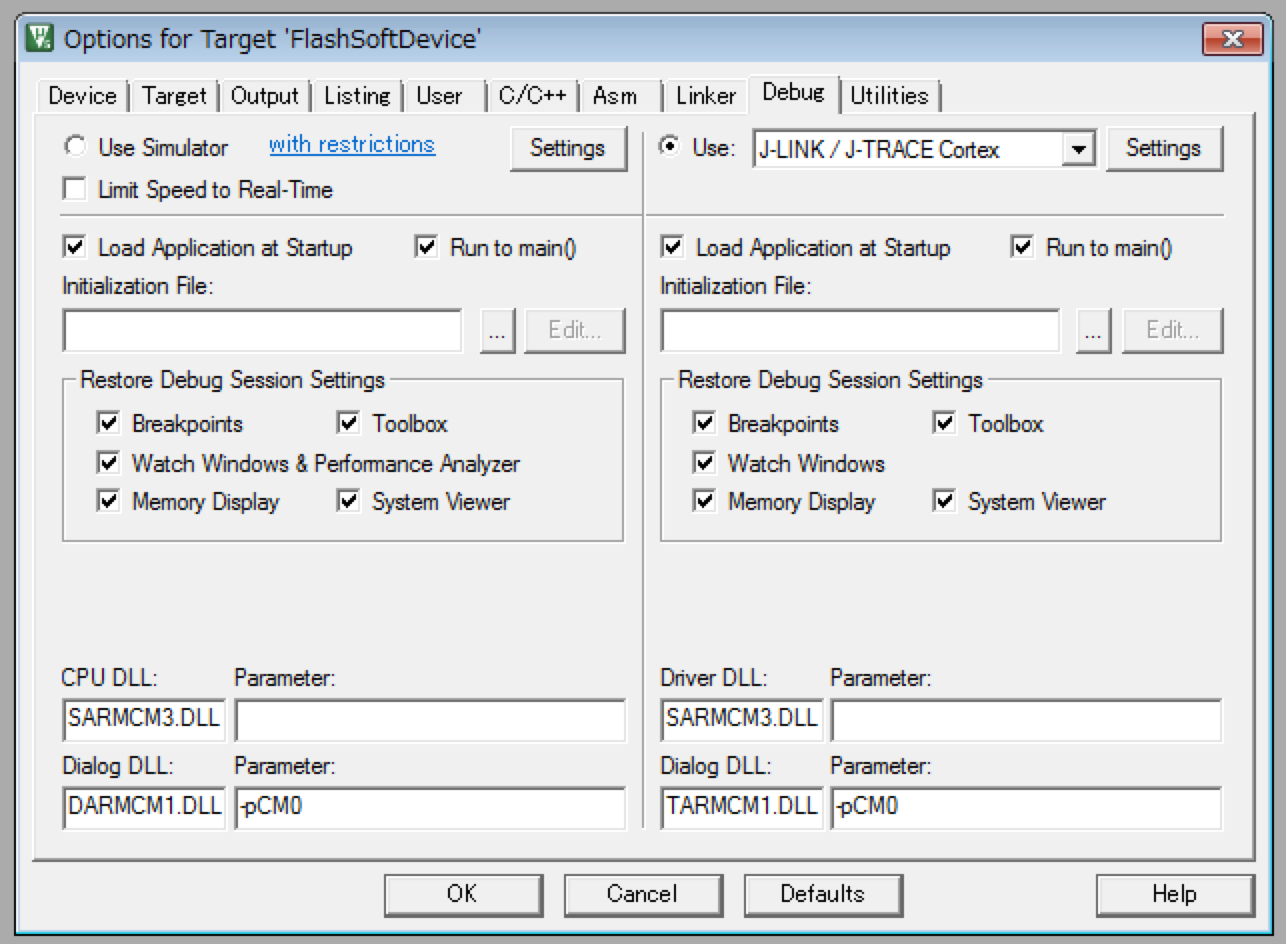Image resolution: width=1286 pixels, height=944 pixels.
Task: Select the Use hardware debugger radio button
Action: click(671, 148)
